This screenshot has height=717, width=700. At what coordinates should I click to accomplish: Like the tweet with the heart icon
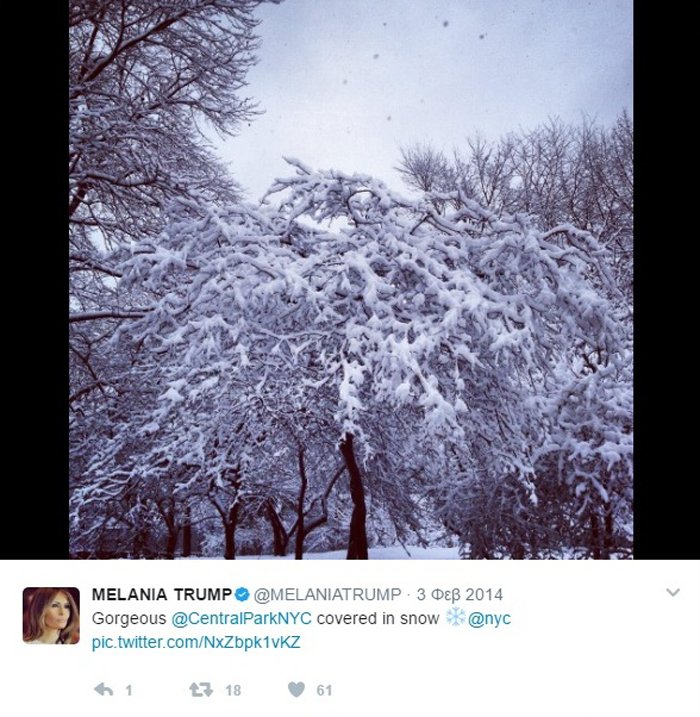pyautogui.click(x=296, y=690)
